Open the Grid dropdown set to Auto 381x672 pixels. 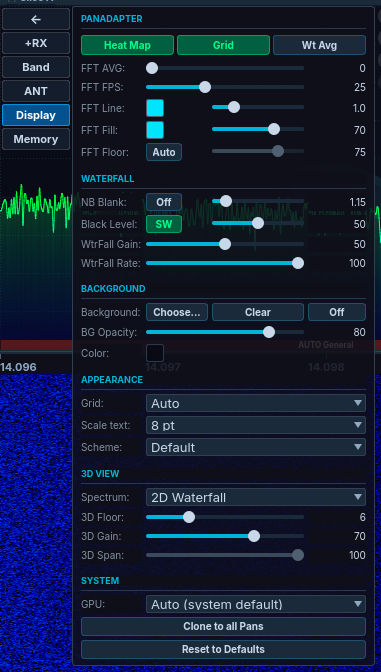click(x=256, y=403)
